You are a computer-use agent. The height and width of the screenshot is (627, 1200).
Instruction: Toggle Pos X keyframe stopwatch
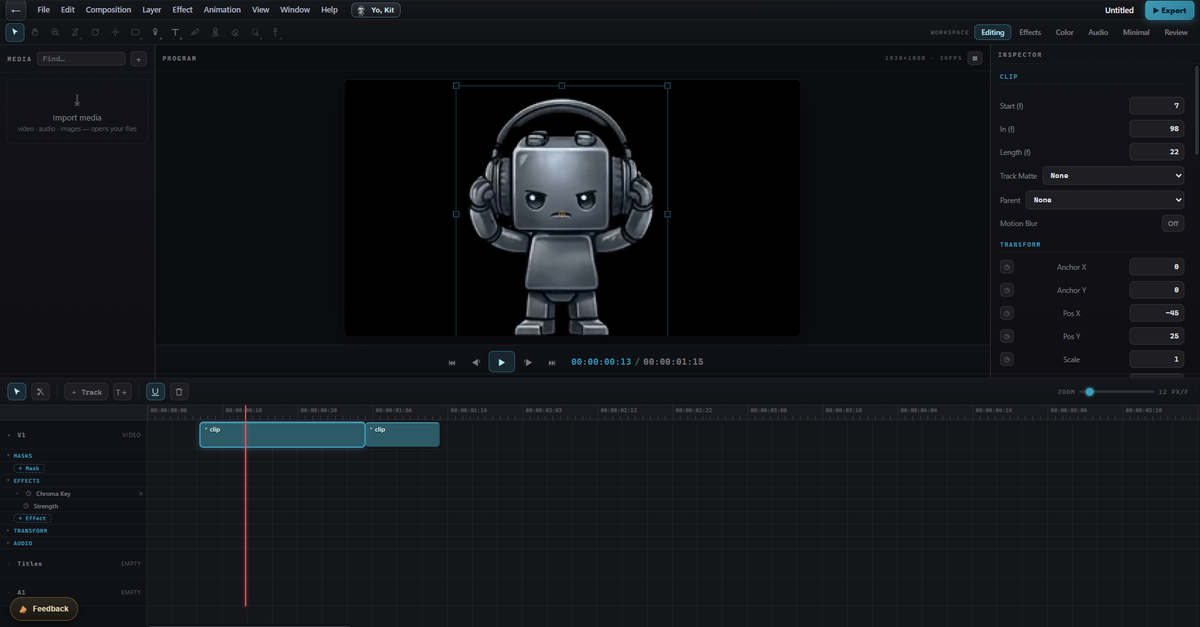pos(1006,313)
